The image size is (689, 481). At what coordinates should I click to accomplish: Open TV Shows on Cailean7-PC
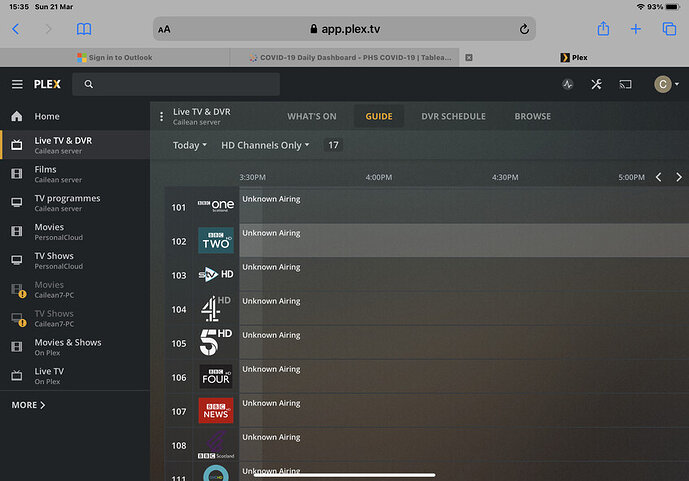point(75,318)
